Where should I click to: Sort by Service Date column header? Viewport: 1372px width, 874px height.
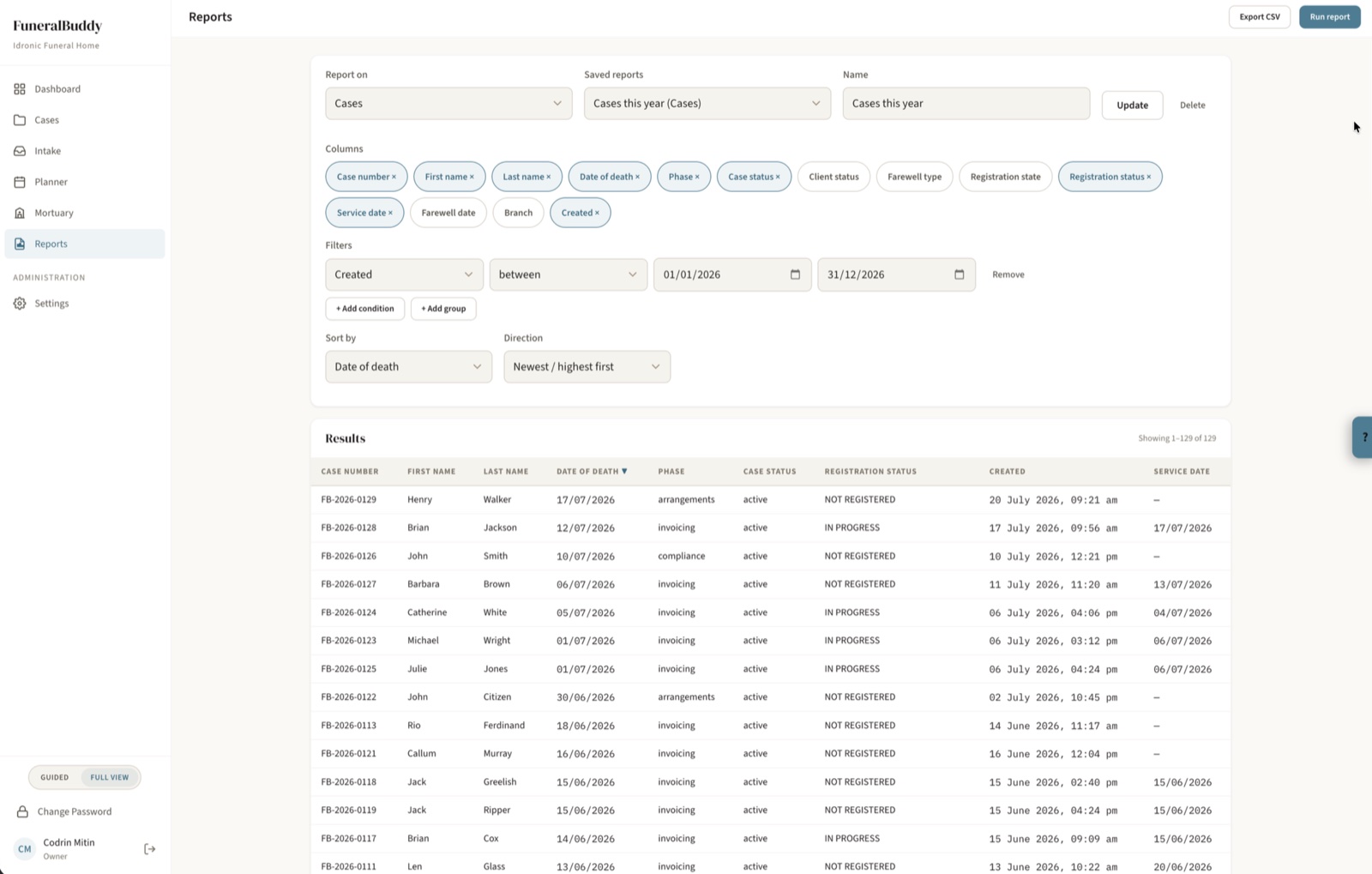[x=1182, y=471]
